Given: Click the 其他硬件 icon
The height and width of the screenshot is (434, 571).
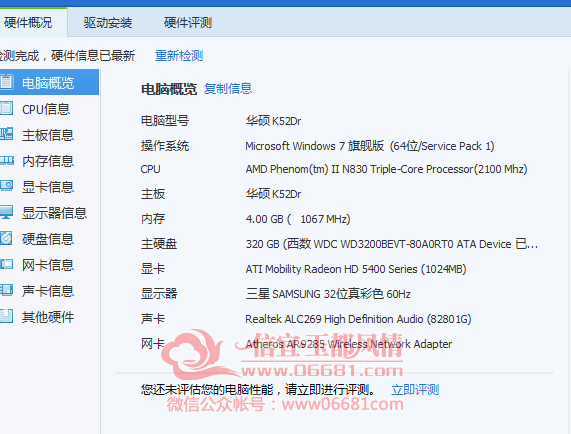Looking at the screenshot, I should [x=7, y=316].
